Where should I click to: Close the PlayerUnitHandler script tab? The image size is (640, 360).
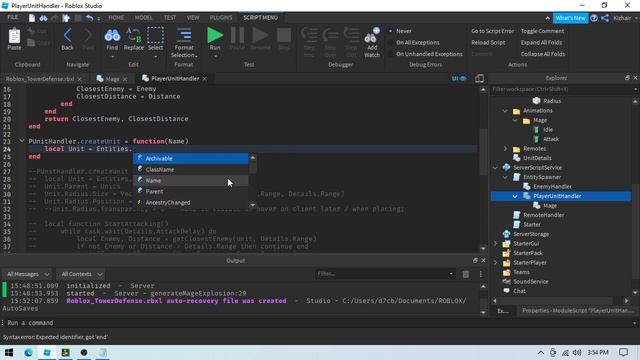204,79
